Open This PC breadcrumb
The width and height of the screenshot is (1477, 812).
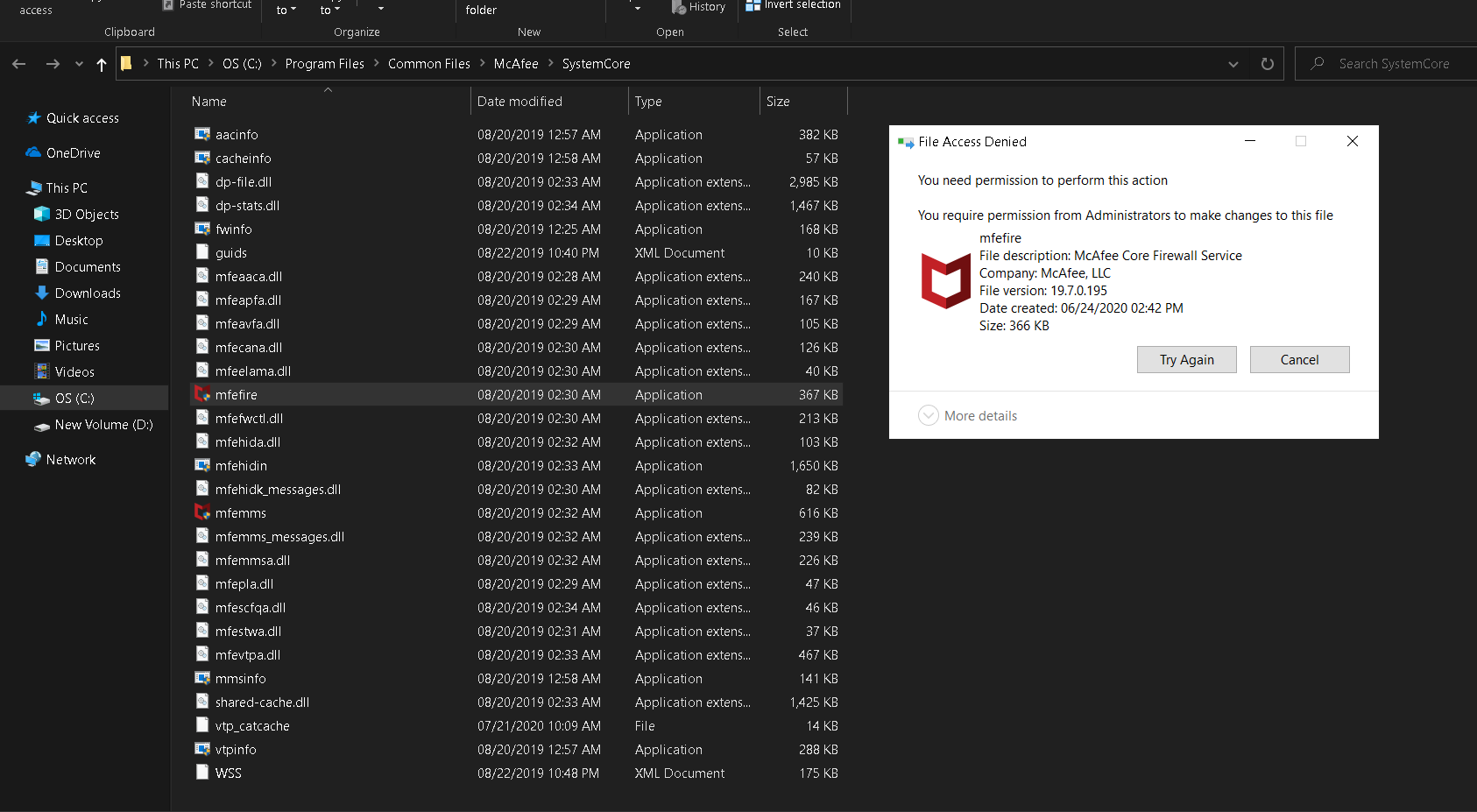point(178,64)
